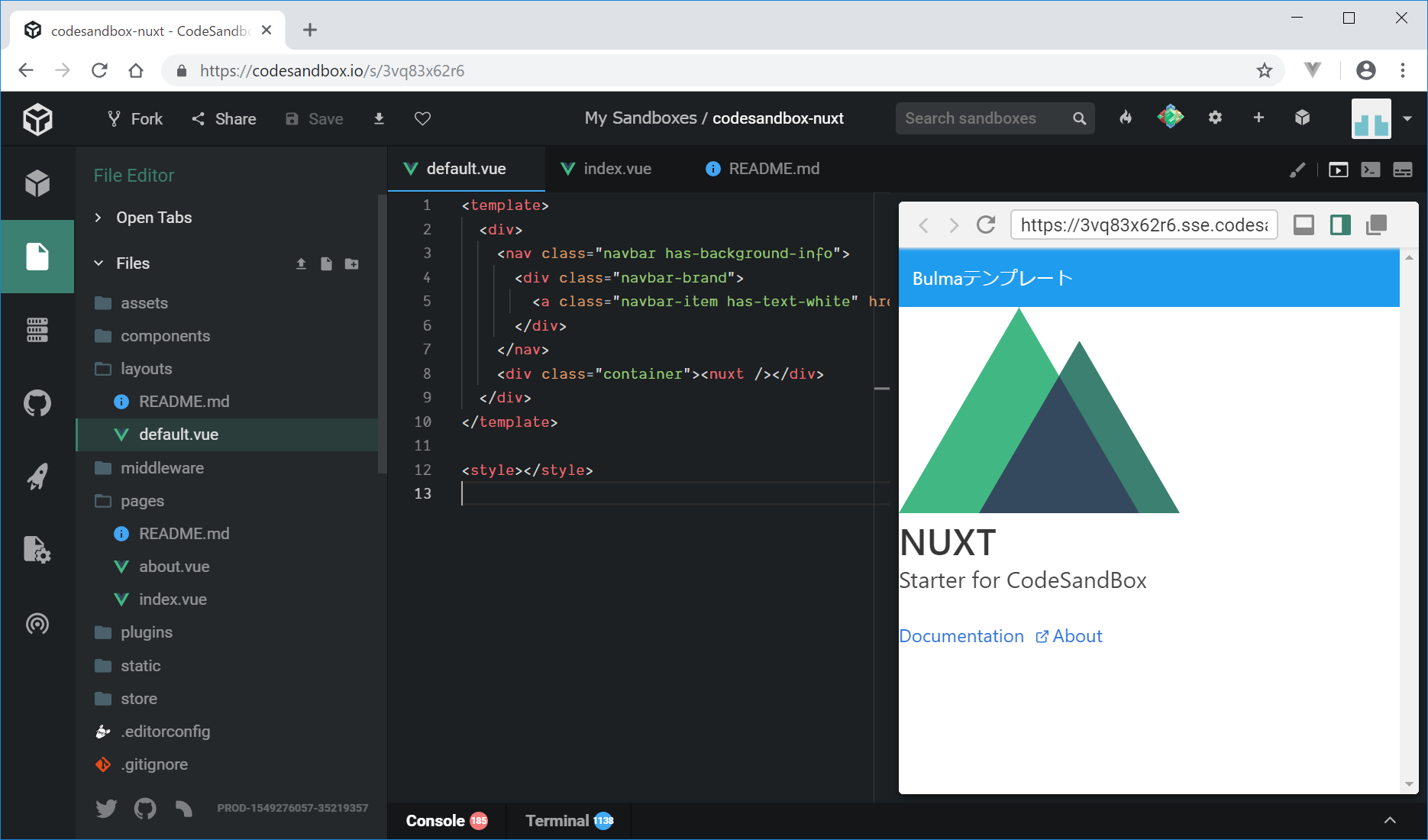1428x840 pixels.
Task: Switch to editor-only view icon
Action: pyautogui.click(x=1370, y=170)
